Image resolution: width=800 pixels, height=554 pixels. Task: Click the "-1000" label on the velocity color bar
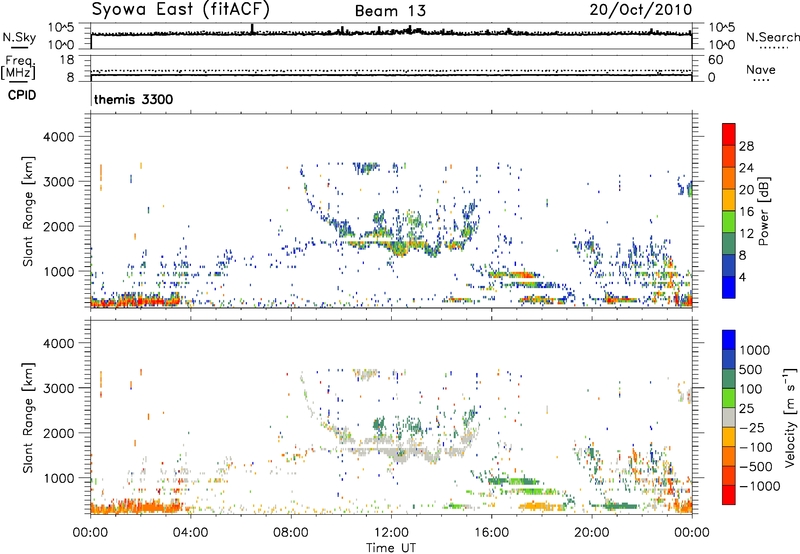[760, 486]
